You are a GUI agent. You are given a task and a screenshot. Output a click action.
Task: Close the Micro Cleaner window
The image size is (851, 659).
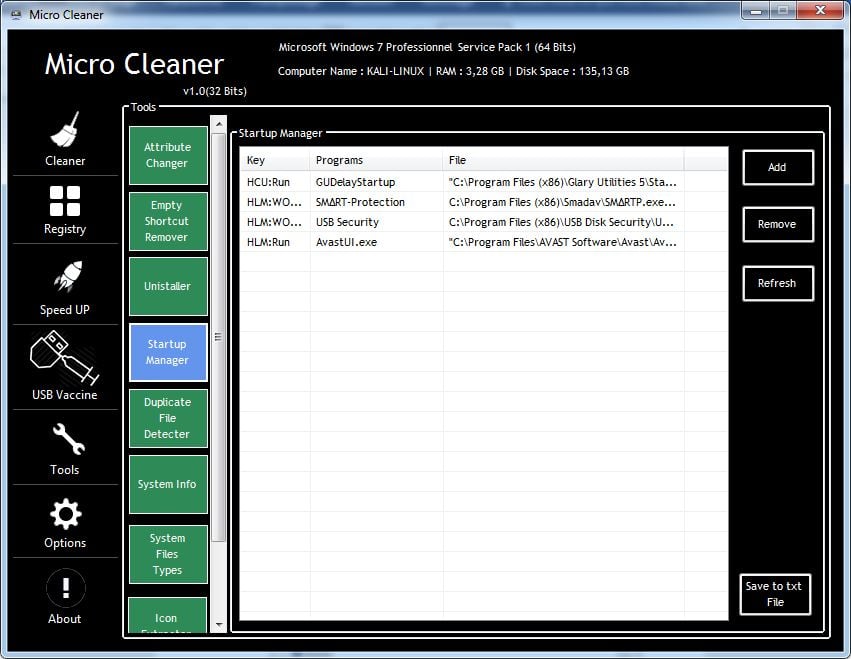(821, 10)
